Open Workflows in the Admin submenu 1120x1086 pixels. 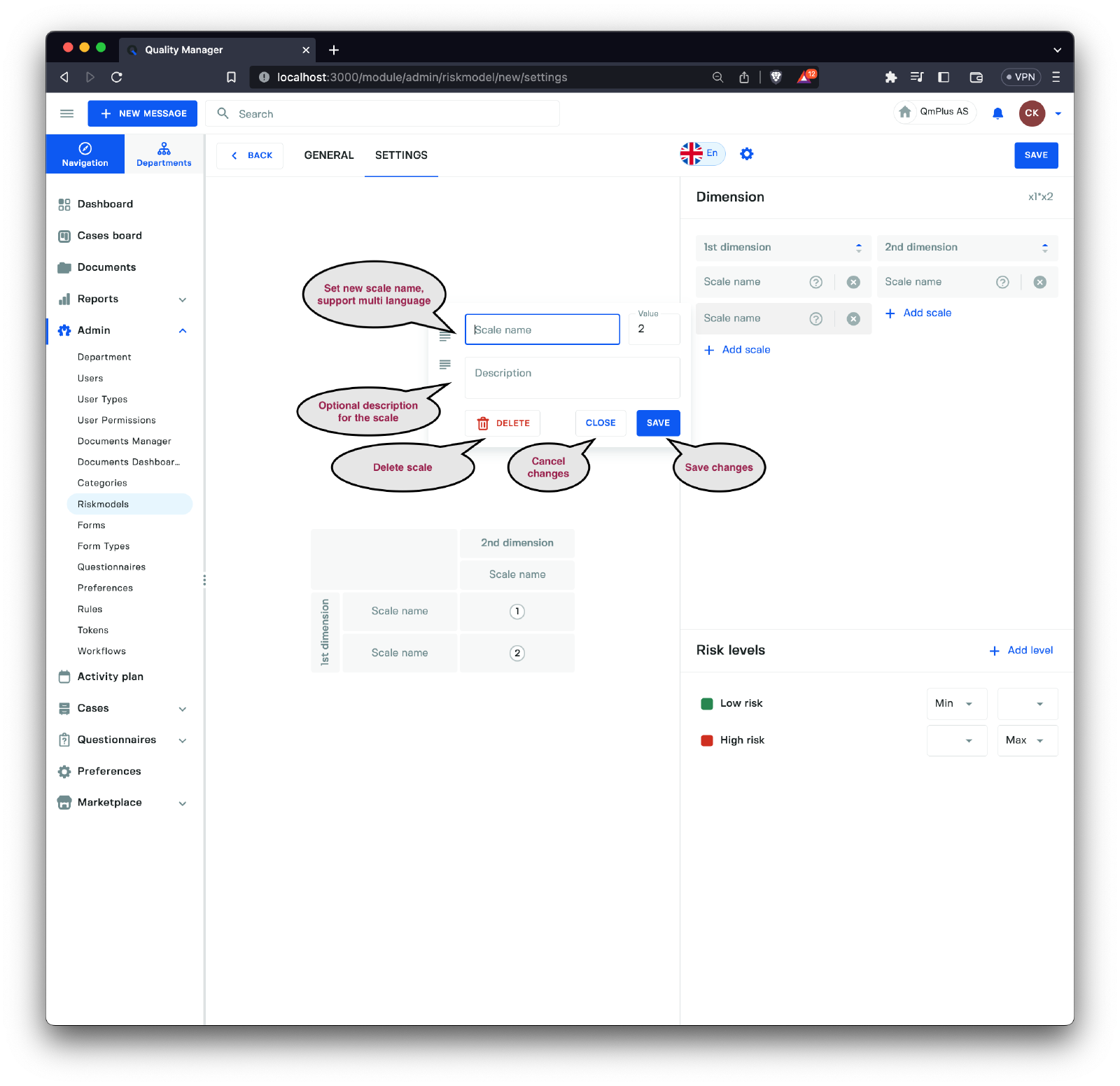tap(102, 651)
